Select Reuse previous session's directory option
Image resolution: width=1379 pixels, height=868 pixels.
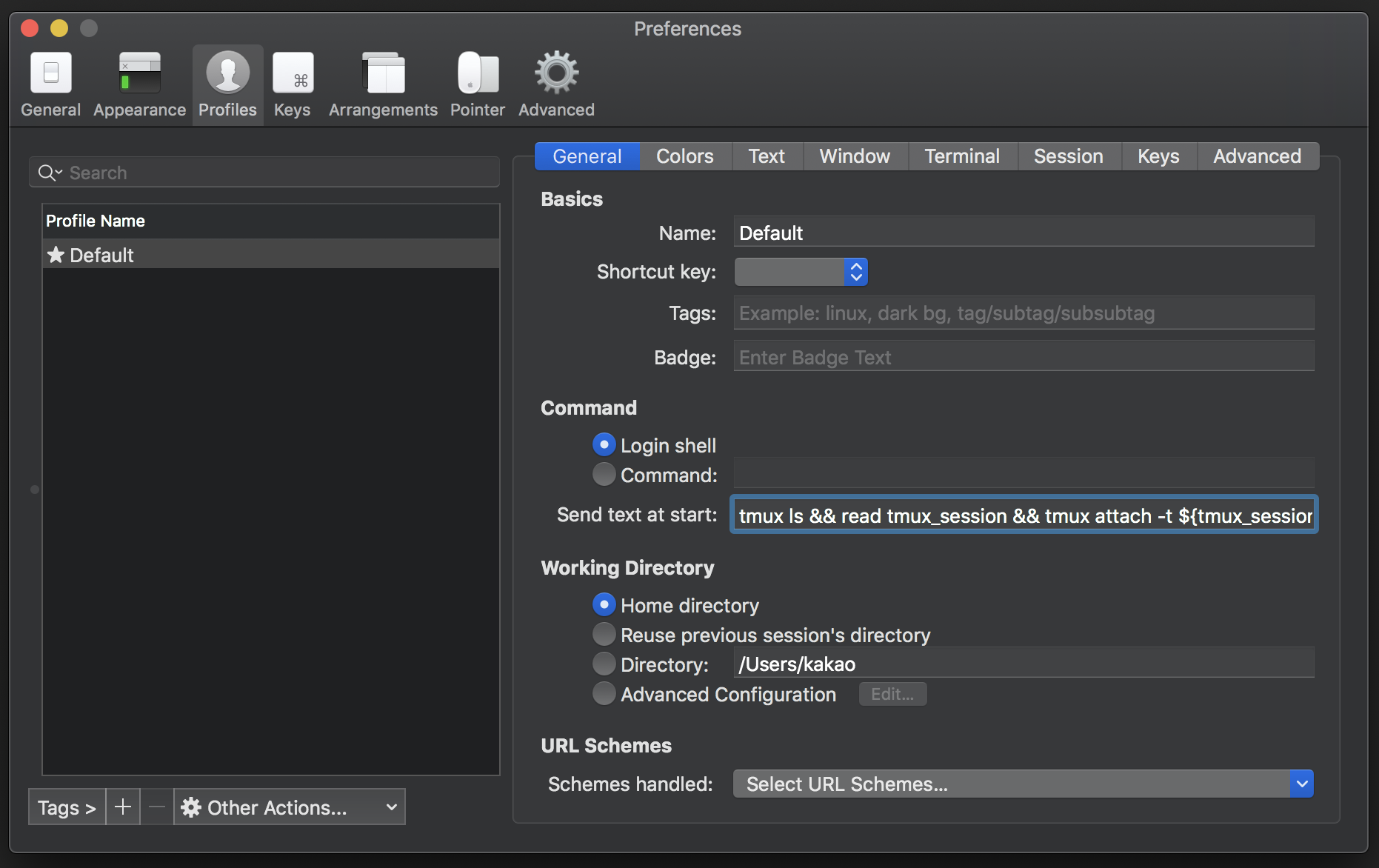(604, 635)
